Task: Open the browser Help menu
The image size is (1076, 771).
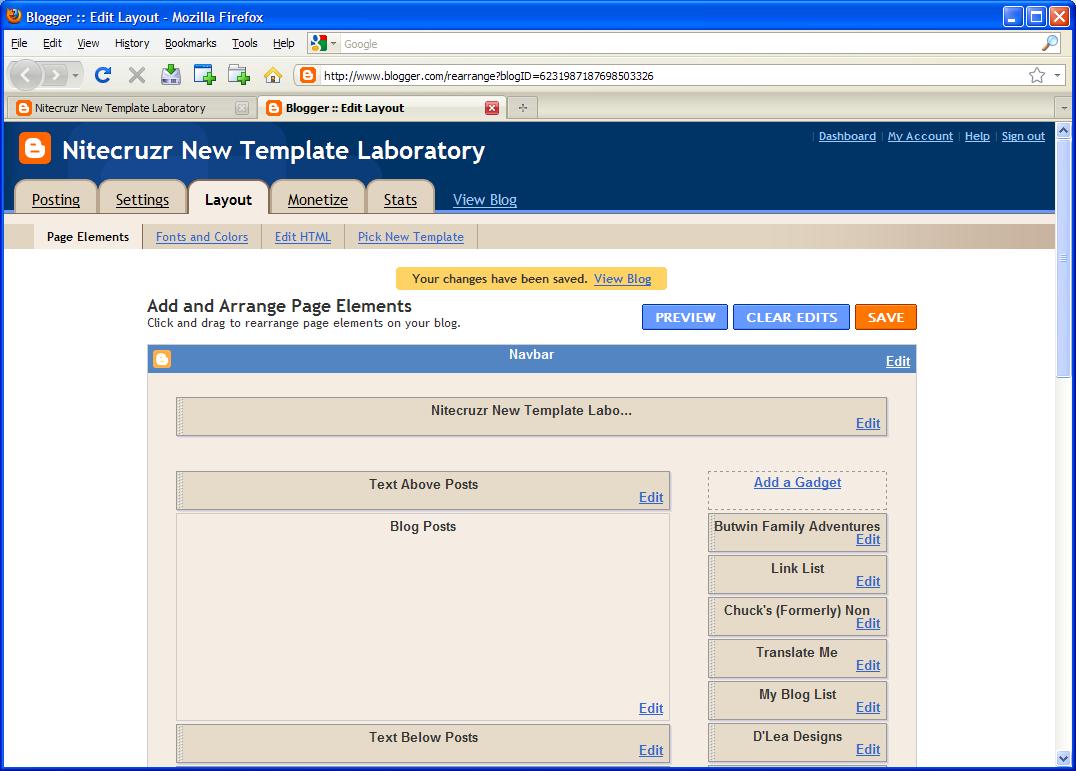Action: click(283, 43)
